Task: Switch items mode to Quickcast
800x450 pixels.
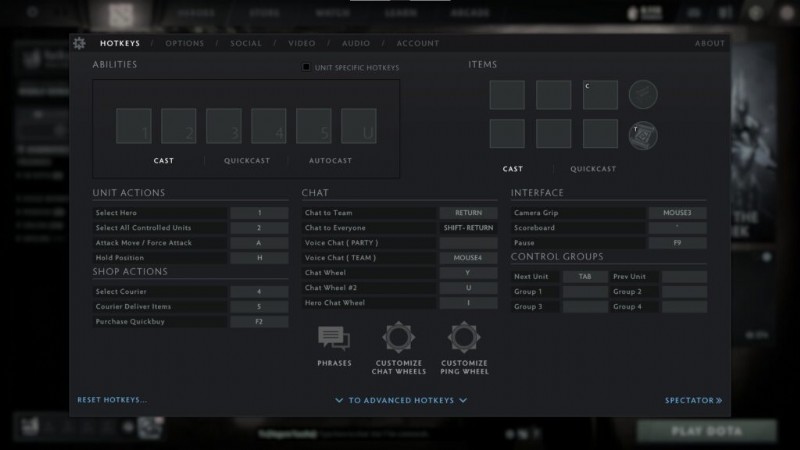Action: (x=593, y=169)
